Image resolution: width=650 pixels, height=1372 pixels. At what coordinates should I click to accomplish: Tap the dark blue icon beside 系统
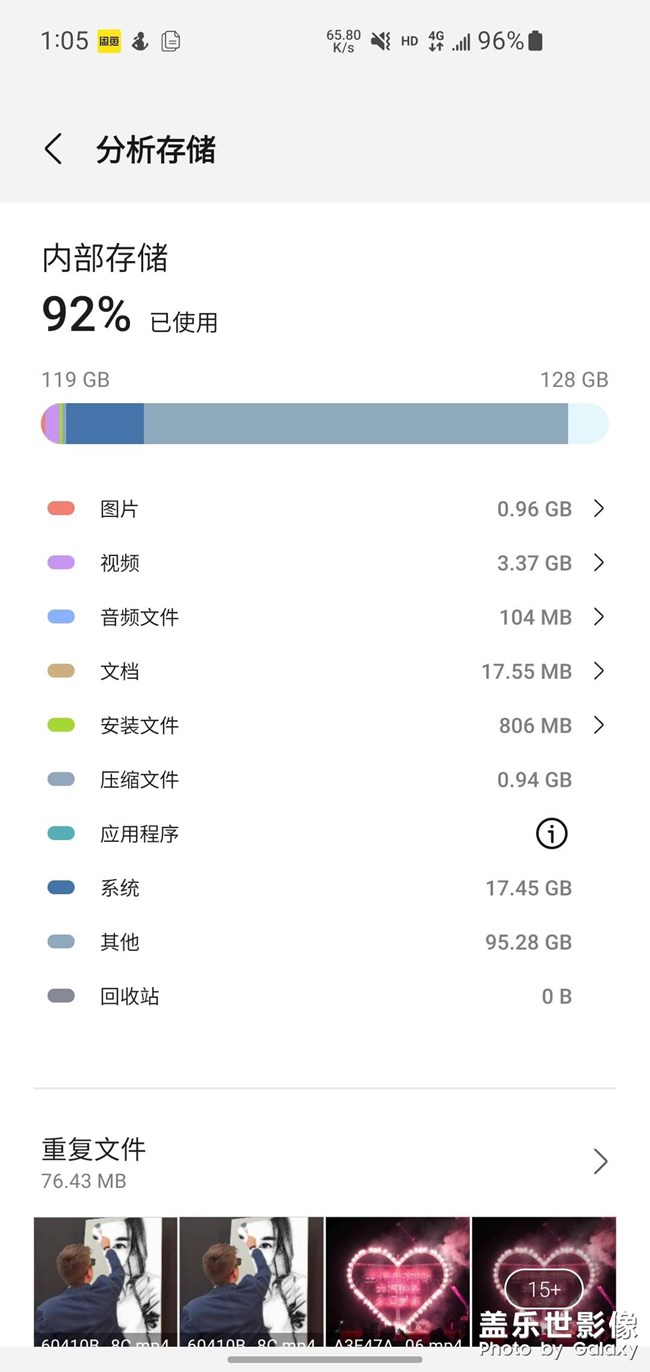pyautogui.click(x=59, y=887)
